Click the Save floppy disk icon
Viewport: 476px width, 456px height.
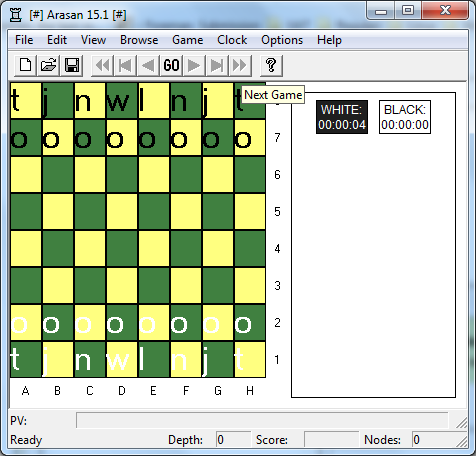click(x=72, y=65)
